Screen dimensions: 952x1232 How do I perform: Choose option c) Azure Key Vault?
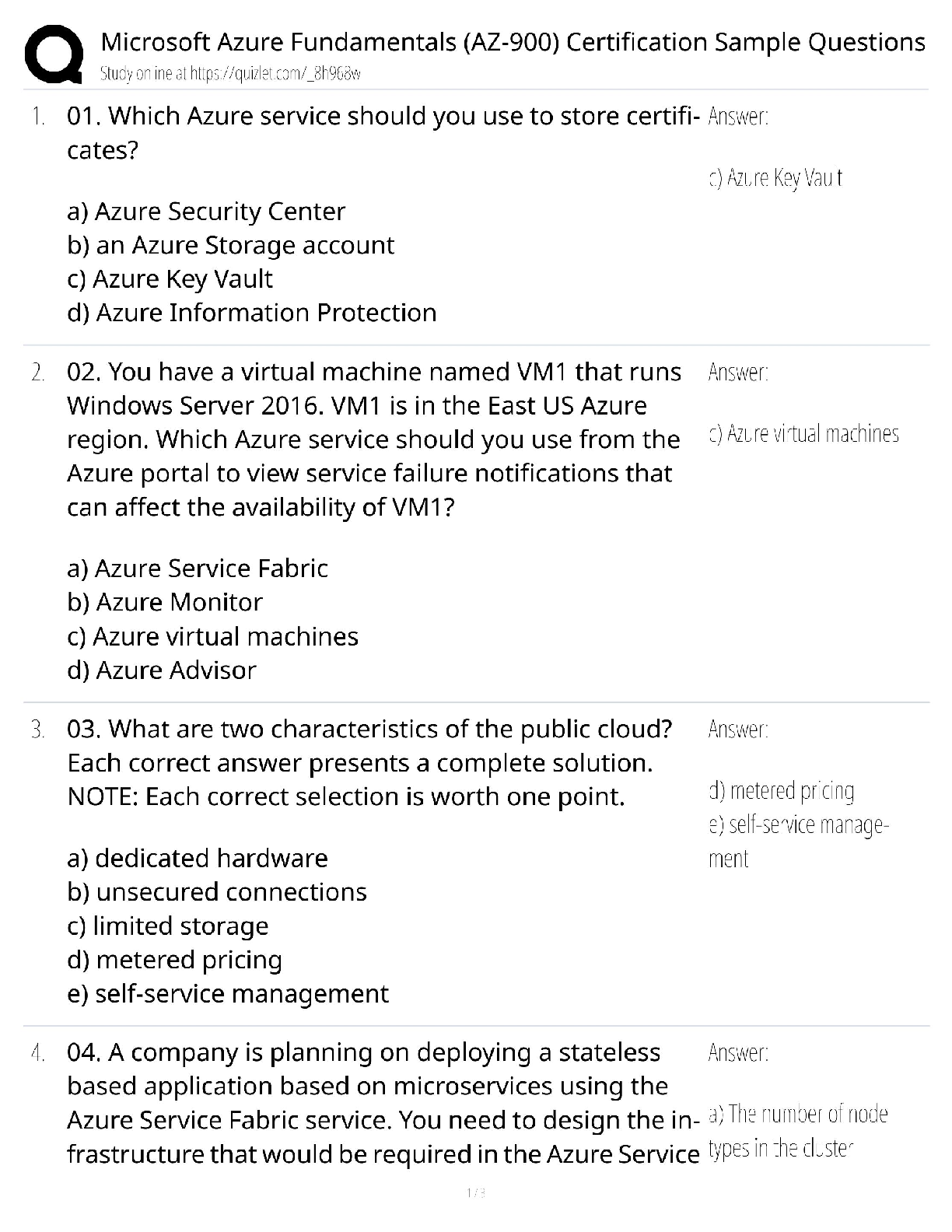pyautogui.click(x=170, y=279)
